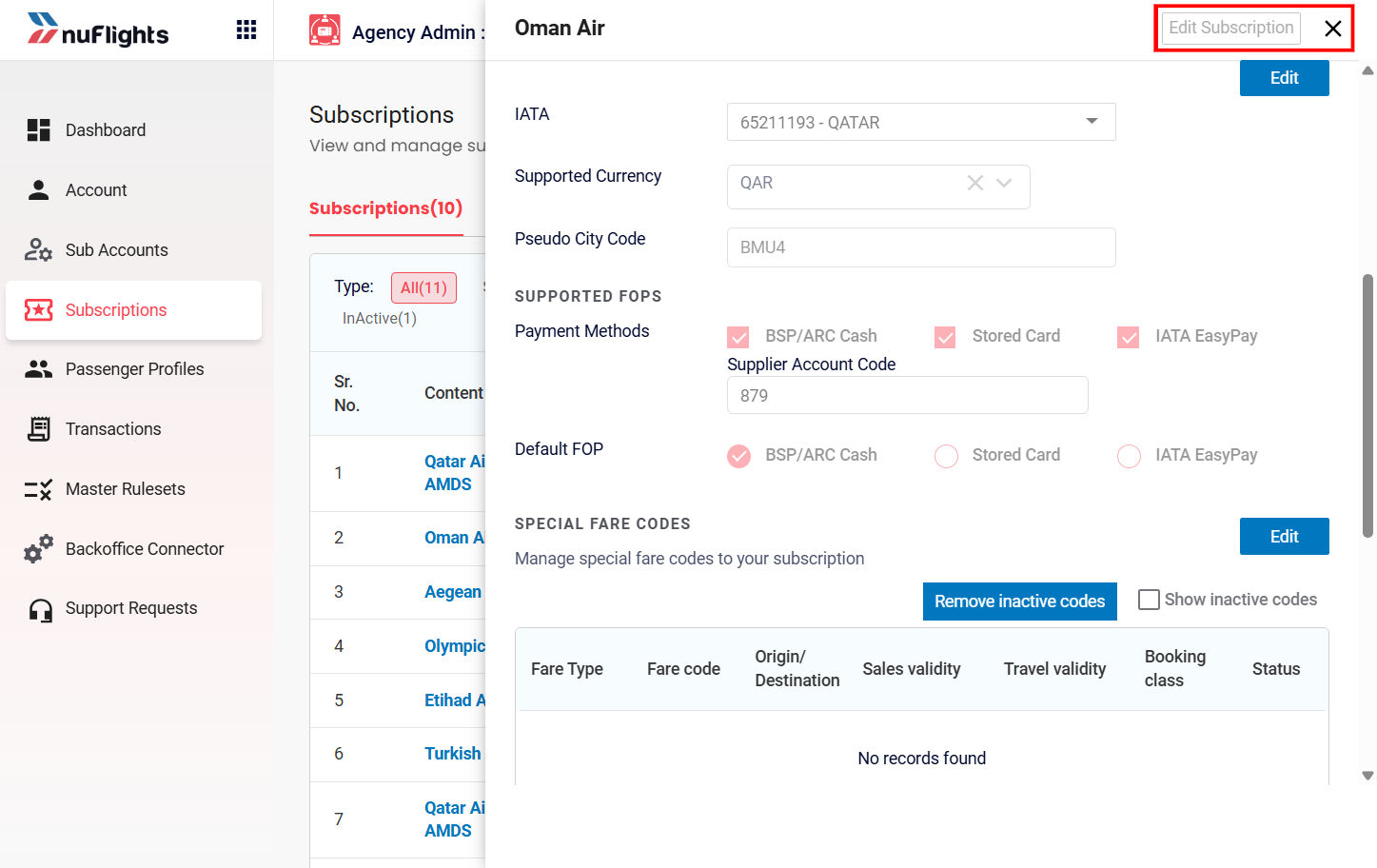The width and height of the screenshot is (1377, 868).
Task: Open Etihad subscription link
Action: (x=455, y=700)
